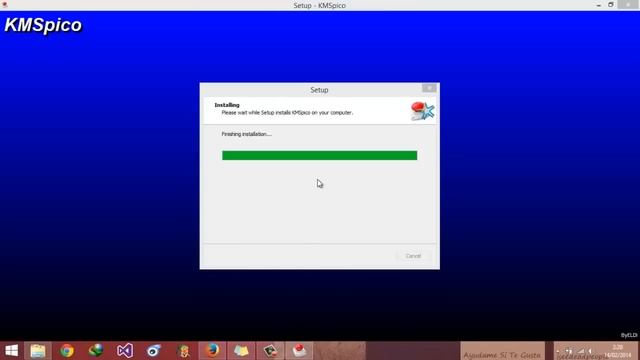Click the taskbar clock and date
The image size is (640, 360).
coord(617,351)
